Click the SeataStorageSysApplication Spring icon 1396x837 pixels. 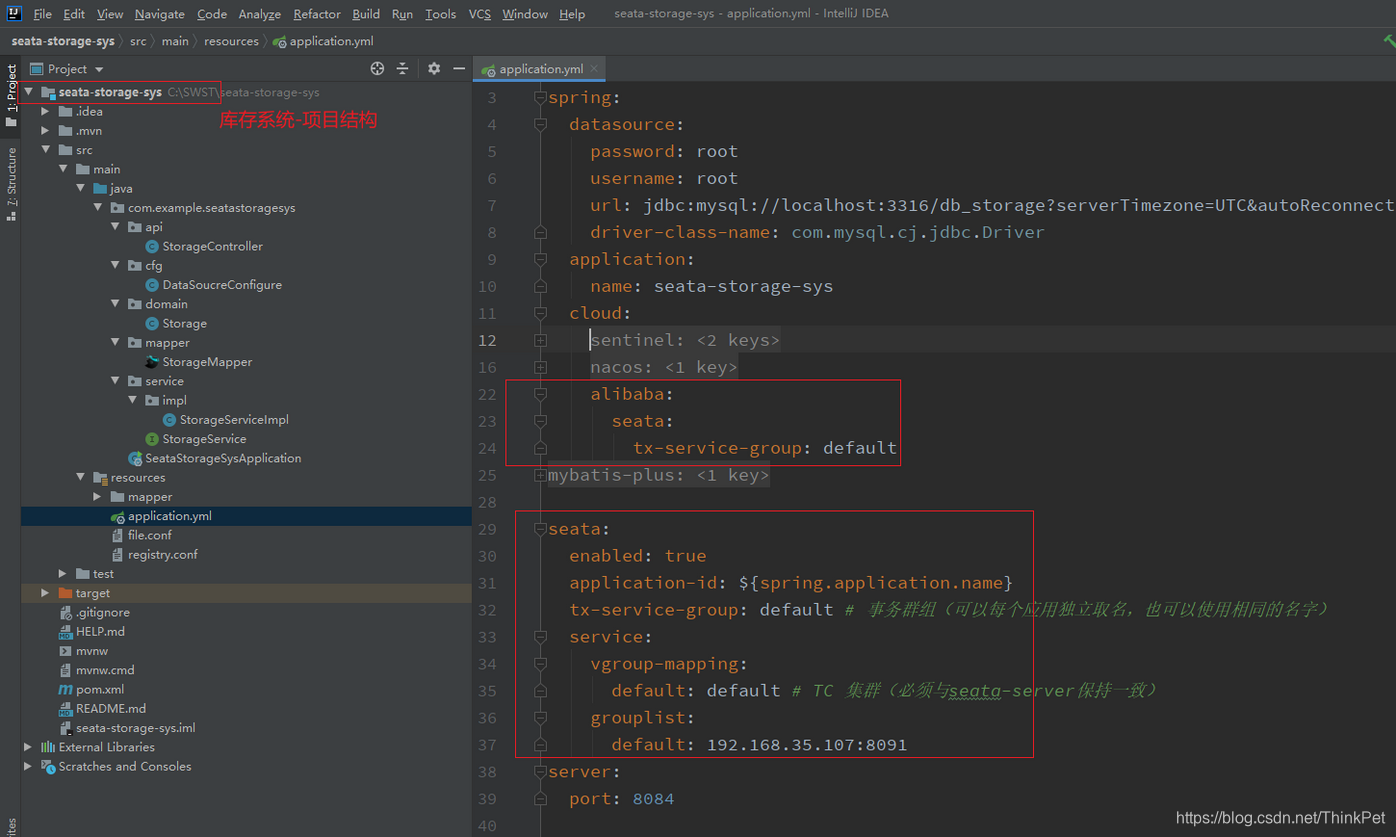pos(135,458)
